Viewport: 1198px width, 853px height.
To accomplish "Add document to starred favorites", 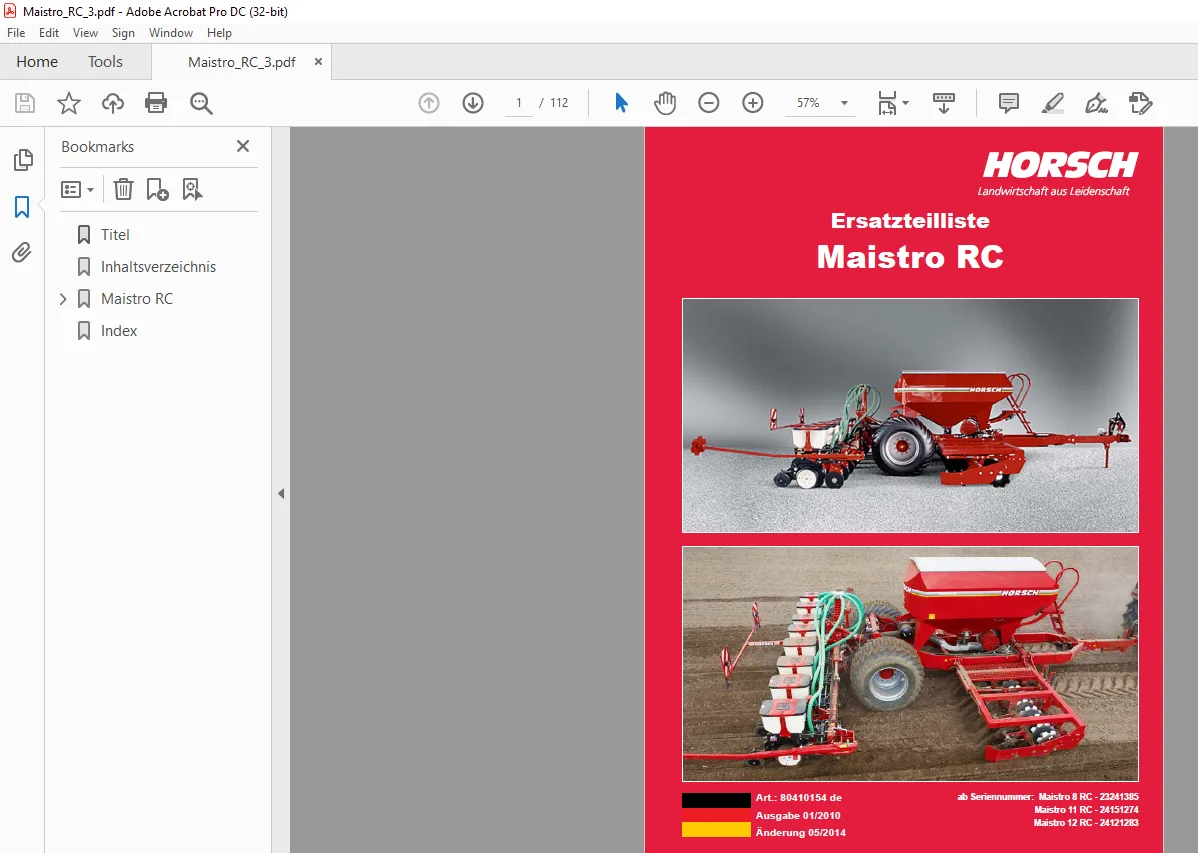I will pos(69,102).
